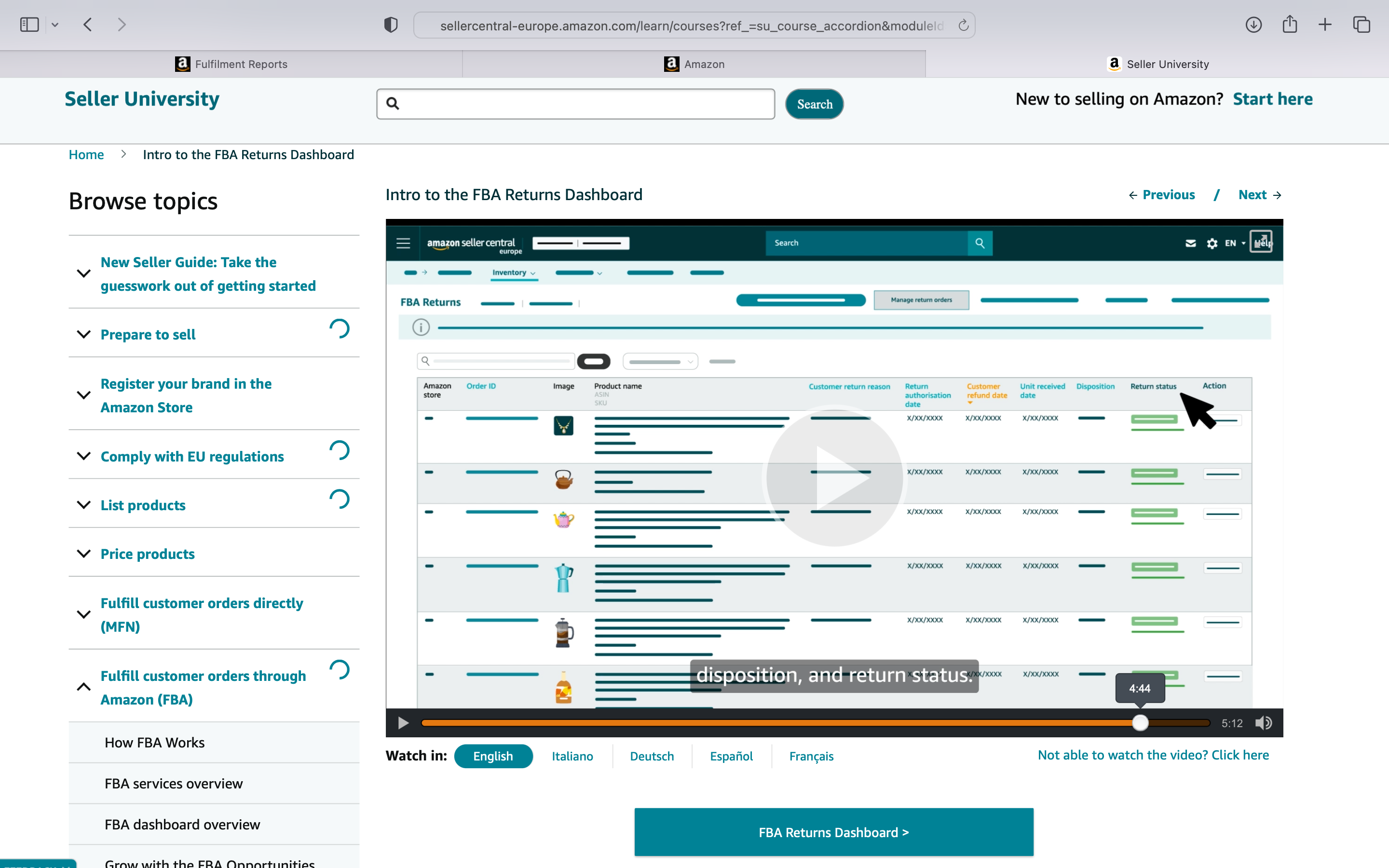Expand the Fulfill customer orders directly (MFN) chevron
Screen dimensions: 1389x868
pos(84,614)
